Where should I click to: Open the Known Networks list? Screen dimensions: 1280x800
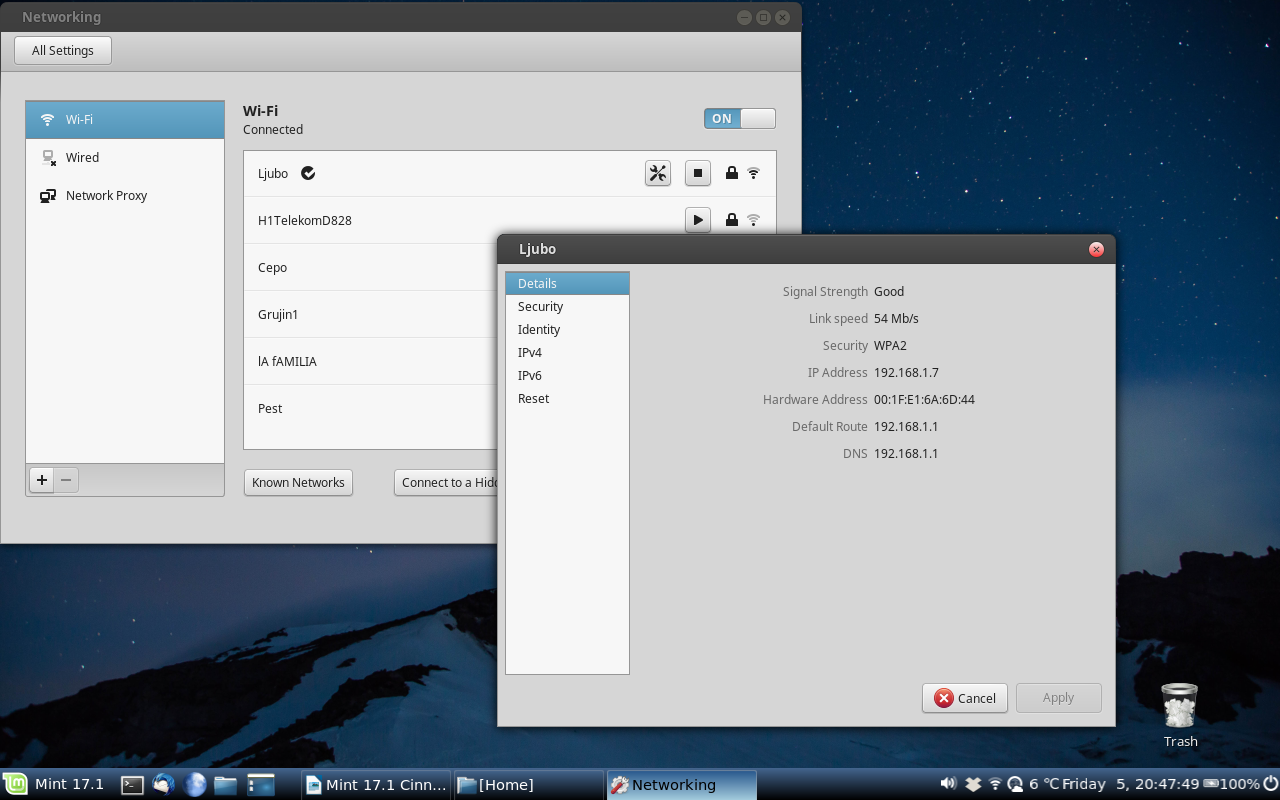point(298,482)
